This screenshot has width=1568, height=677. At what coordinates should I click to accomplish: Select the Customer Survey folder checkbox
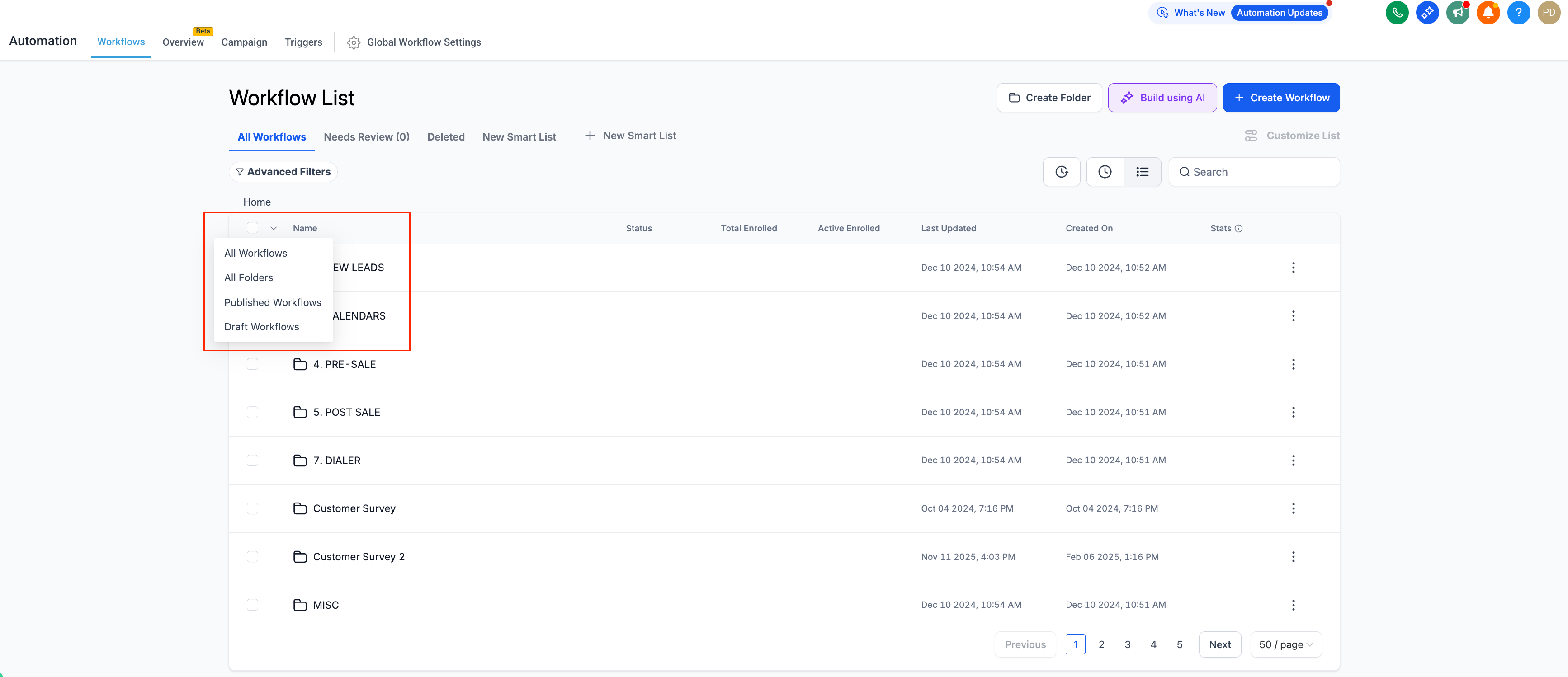coord(253,508)
